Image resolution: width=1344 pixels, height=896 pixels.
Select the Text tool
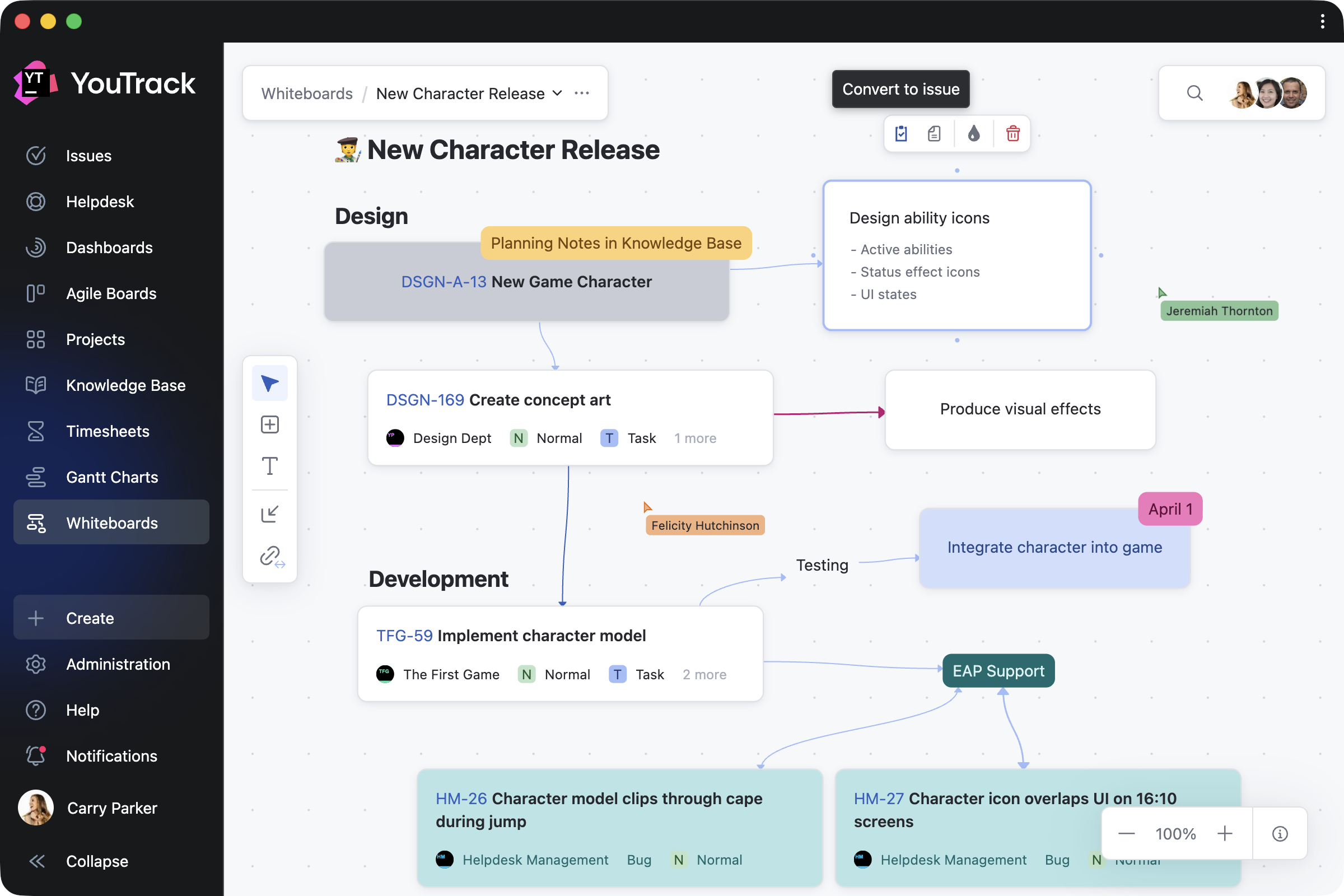270,466
